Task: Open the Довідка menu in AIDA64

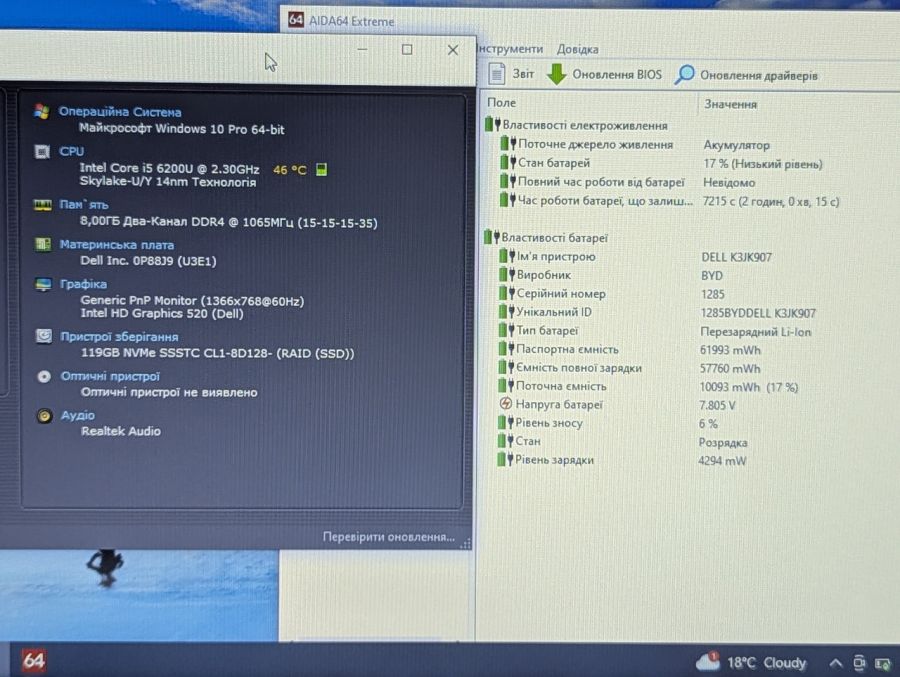Action: [x=577, y=49]
